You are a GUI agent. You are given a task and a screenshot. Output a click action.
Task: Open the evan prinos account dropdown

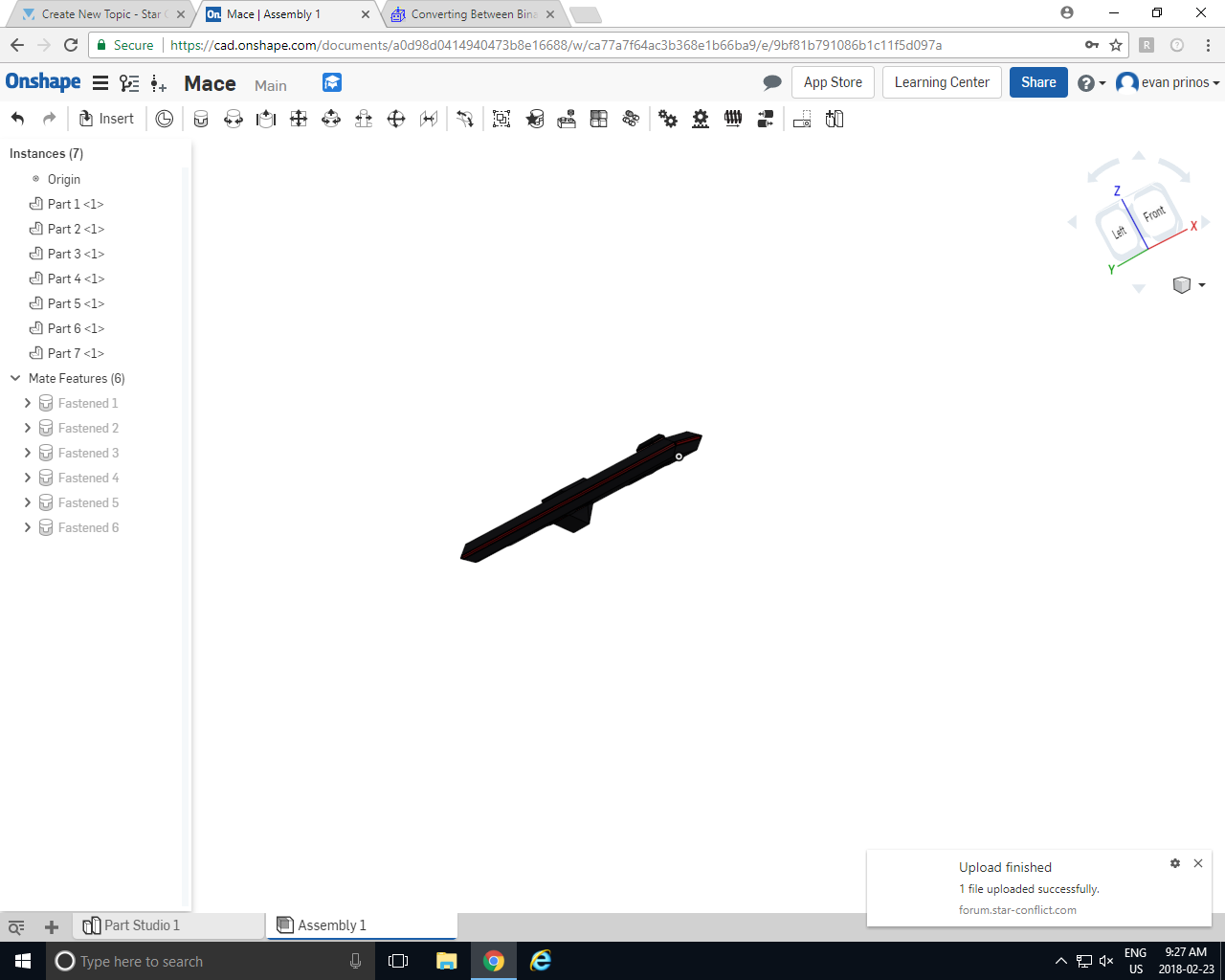coord(1168,82)
